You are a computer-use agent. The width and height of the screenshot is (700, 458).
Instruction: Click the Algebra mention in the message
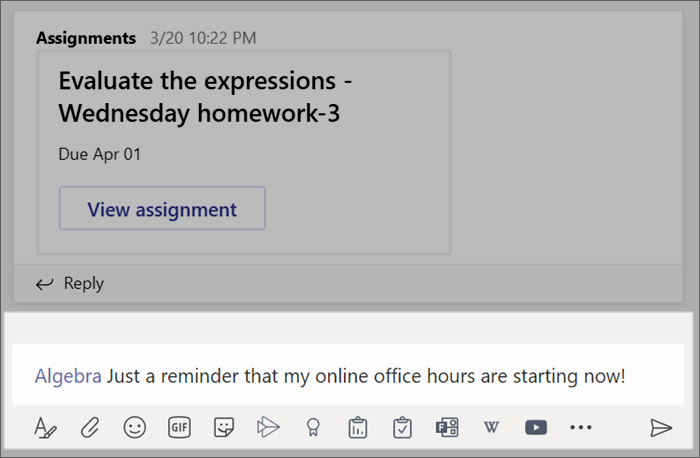68,377
